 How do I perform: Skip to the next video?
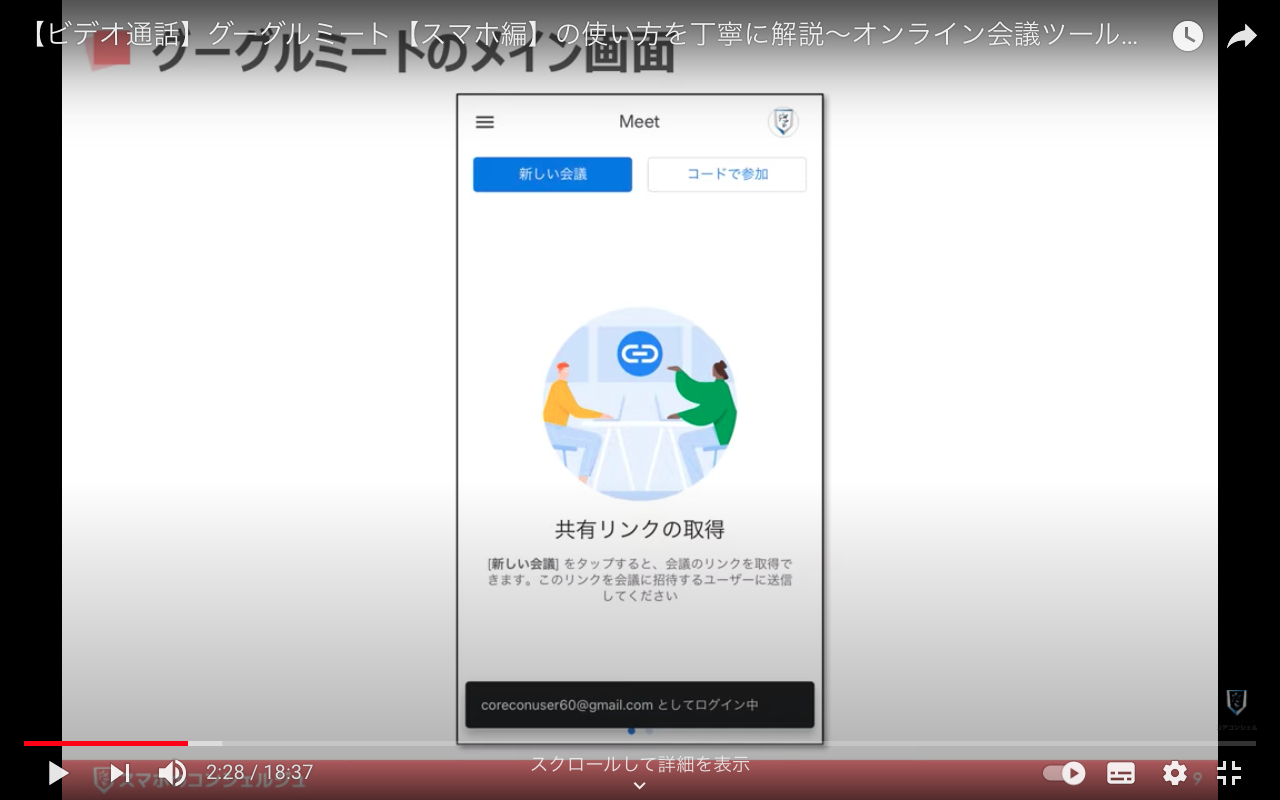click(120, 773)
